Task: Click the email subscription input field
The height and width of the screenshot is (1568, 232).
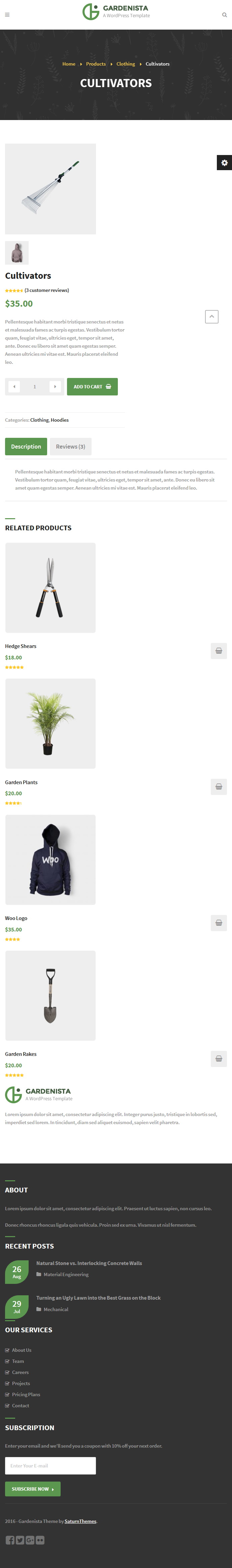Action: (51, 1466)
